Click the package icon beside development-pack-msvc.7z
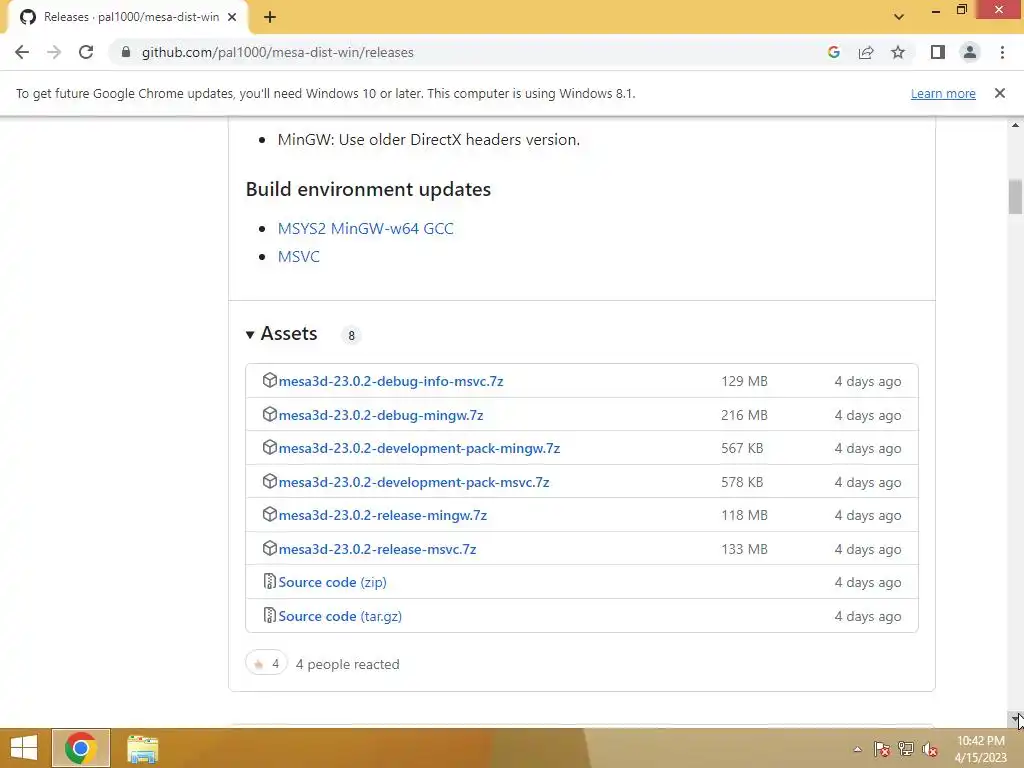 (270, 481)
